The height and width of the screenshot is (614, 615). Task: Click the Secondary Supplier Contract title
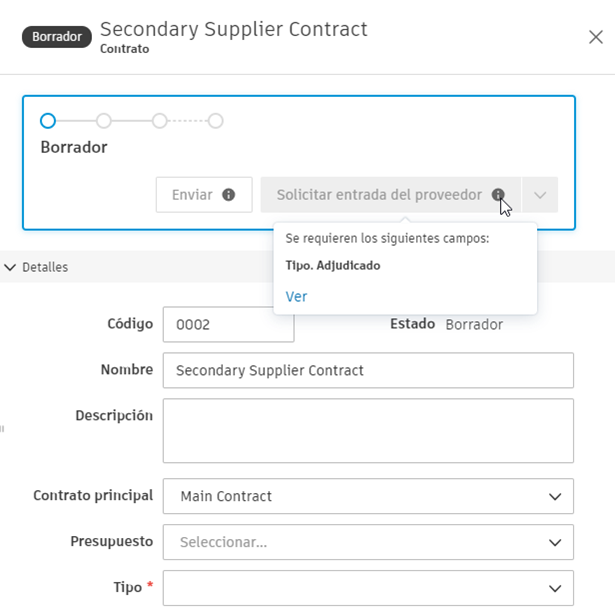pos(234,29)
